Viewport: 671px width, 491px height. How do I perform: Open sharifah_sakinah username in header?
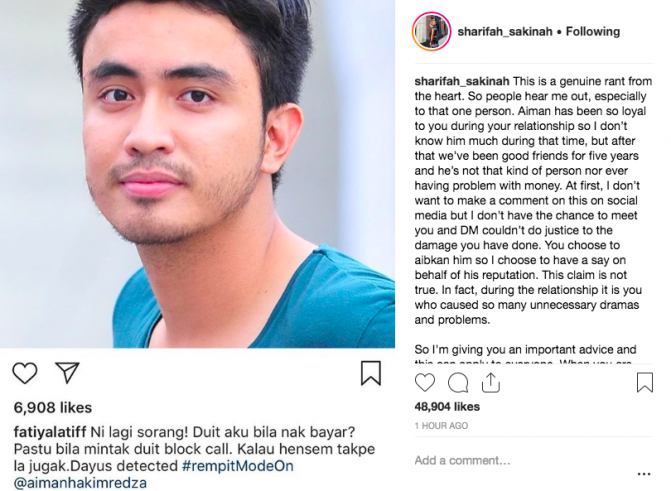(505, 32)
